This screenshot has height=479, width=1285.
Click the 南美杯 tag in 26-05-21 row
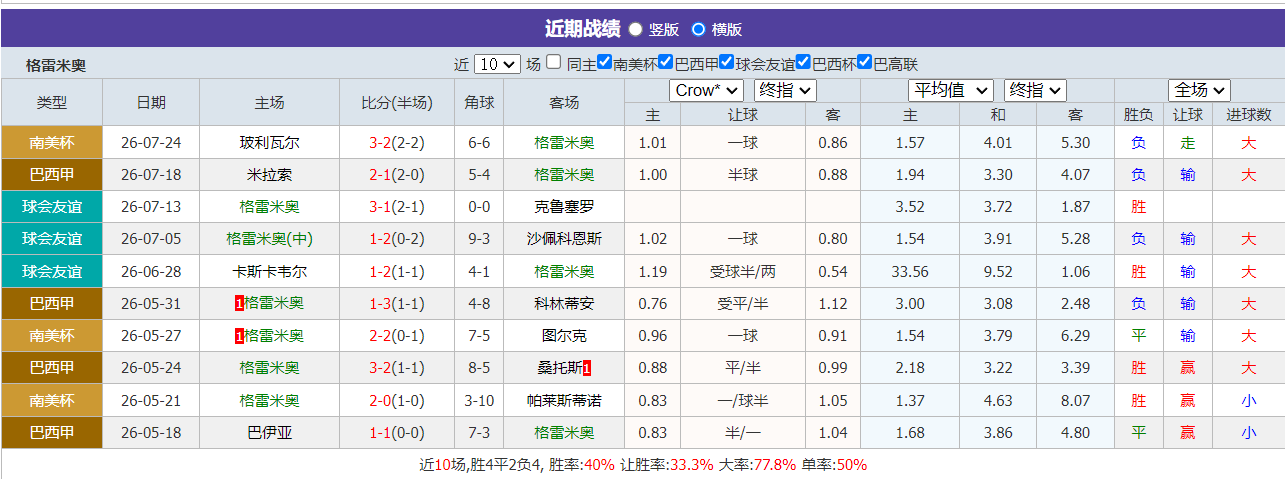pyautogui.click(x=52, y=400)
